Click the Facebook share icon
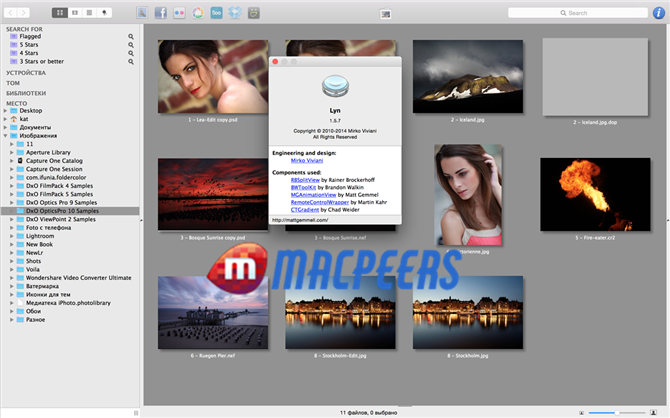This screenshot has height=418, width=670. 161,12
